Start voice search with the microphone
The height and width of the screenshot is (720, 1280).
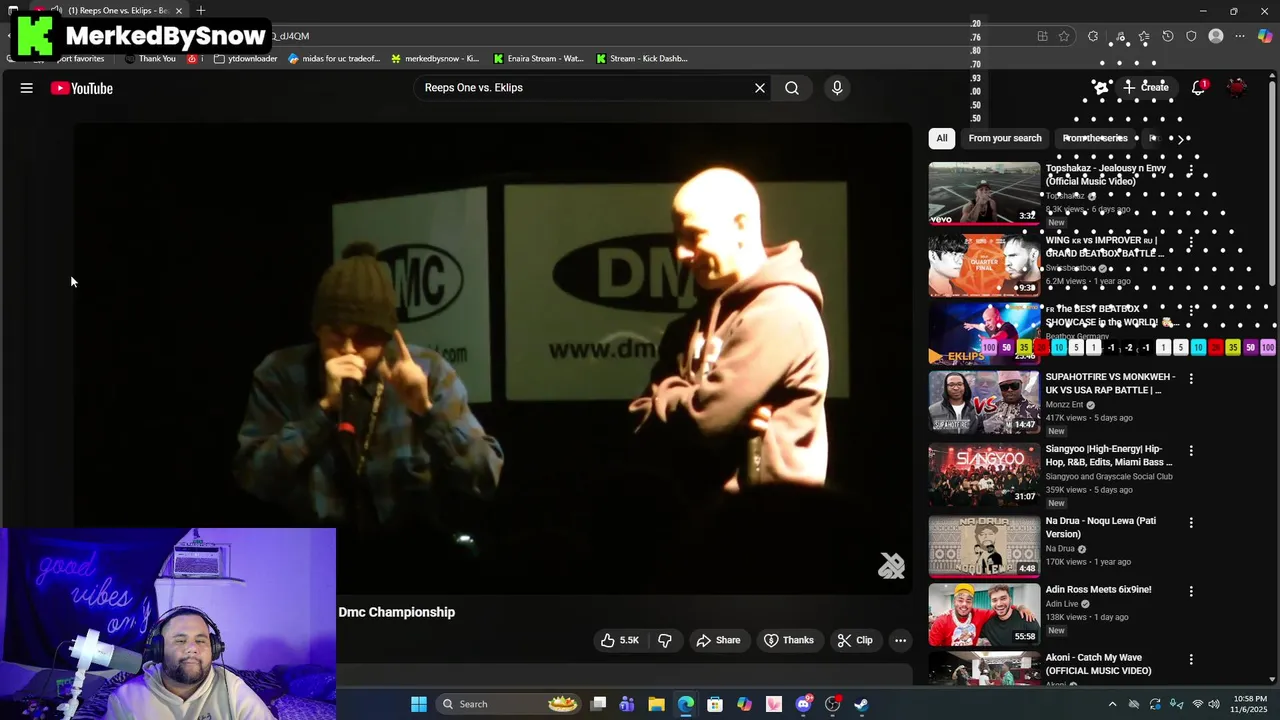tap(837, 88)
